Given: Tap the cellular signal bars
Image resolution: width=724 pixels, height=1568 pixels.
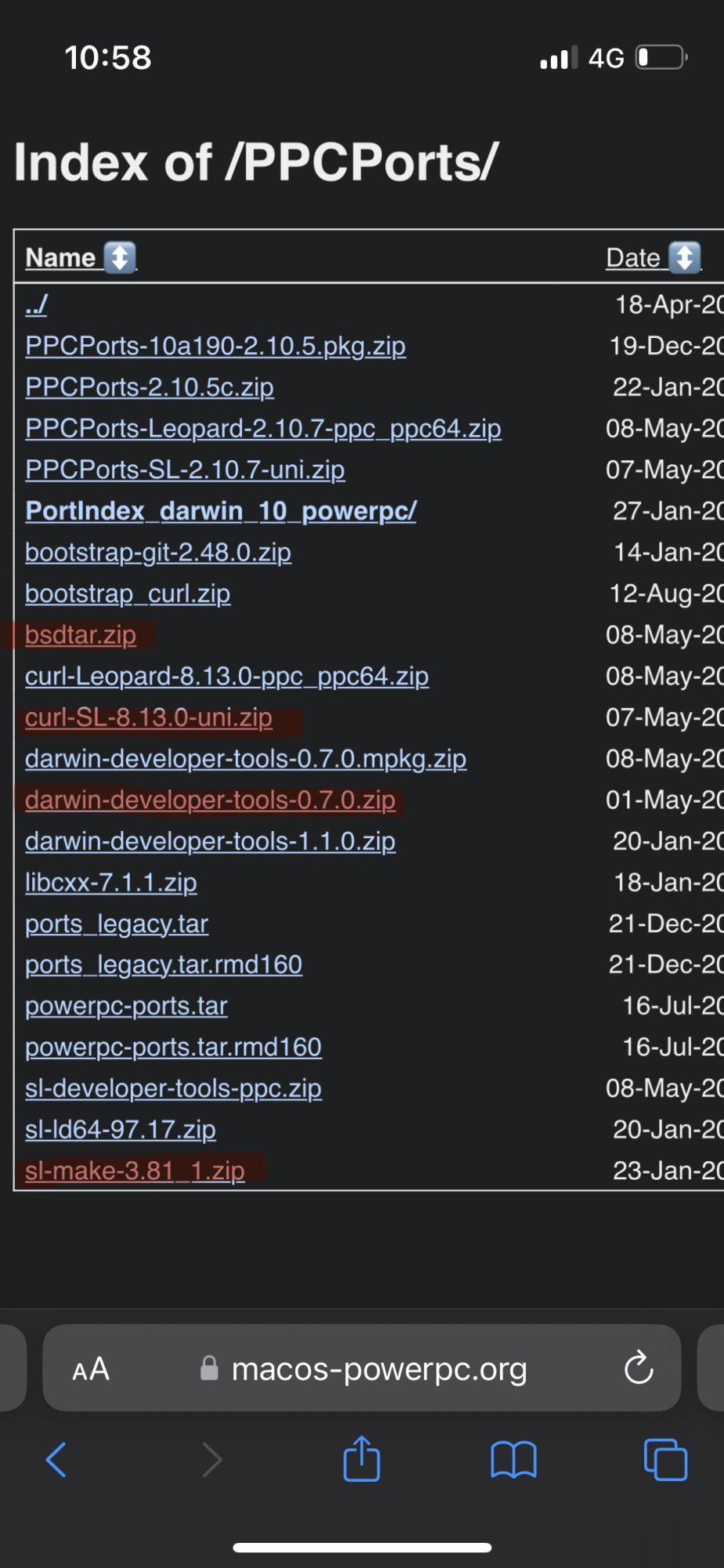Looking at the screenshot, I should pos(559,57).
